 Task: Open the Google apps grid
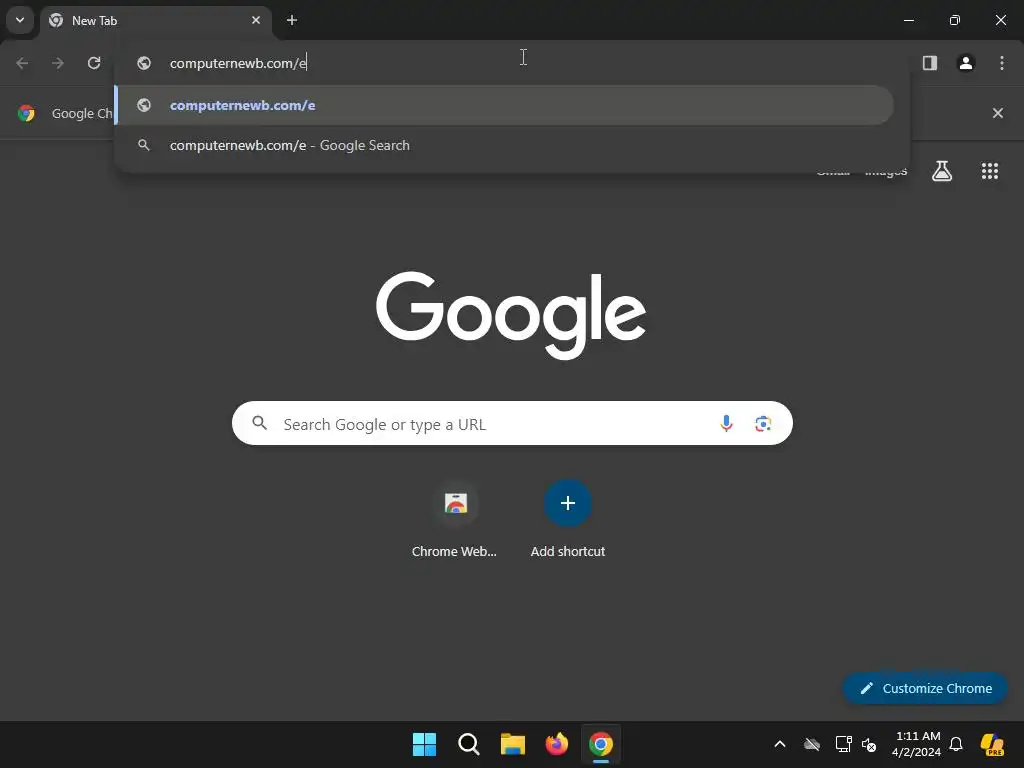[x=990, y=171]
